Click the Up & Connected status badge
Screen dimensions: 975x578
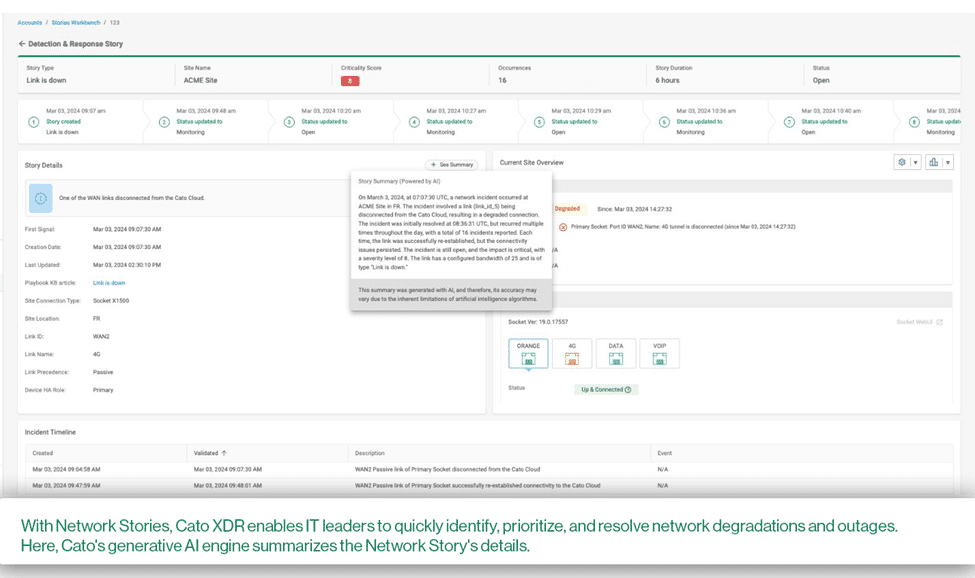[x=606, y=390]
